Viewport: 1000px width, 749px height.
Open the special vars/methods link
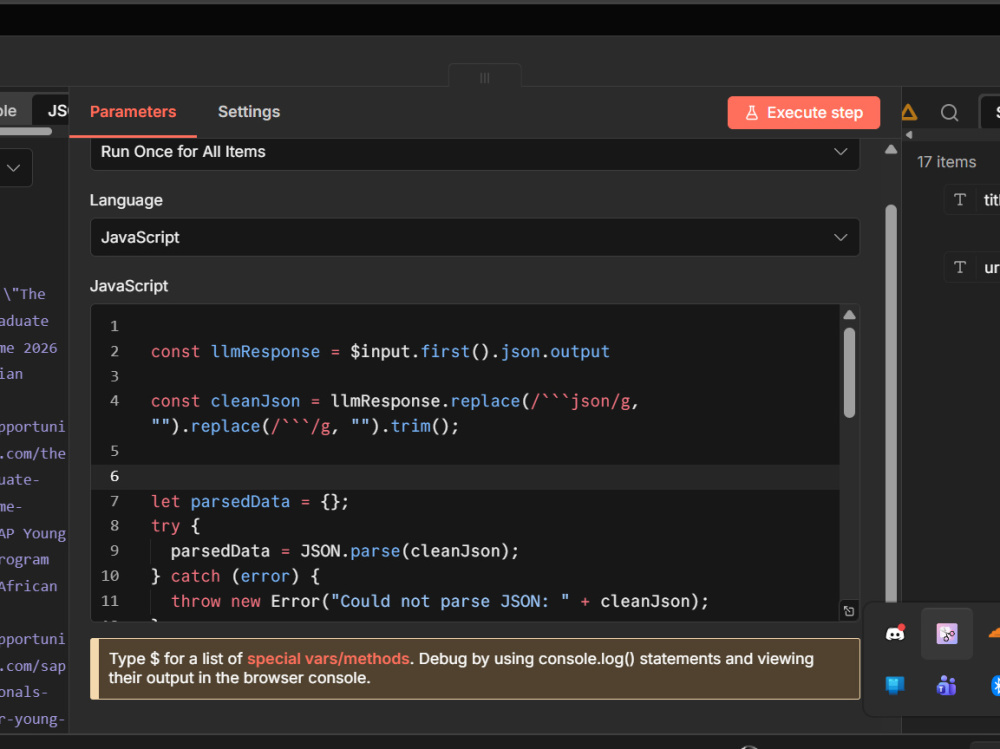(x=328, y=658)
